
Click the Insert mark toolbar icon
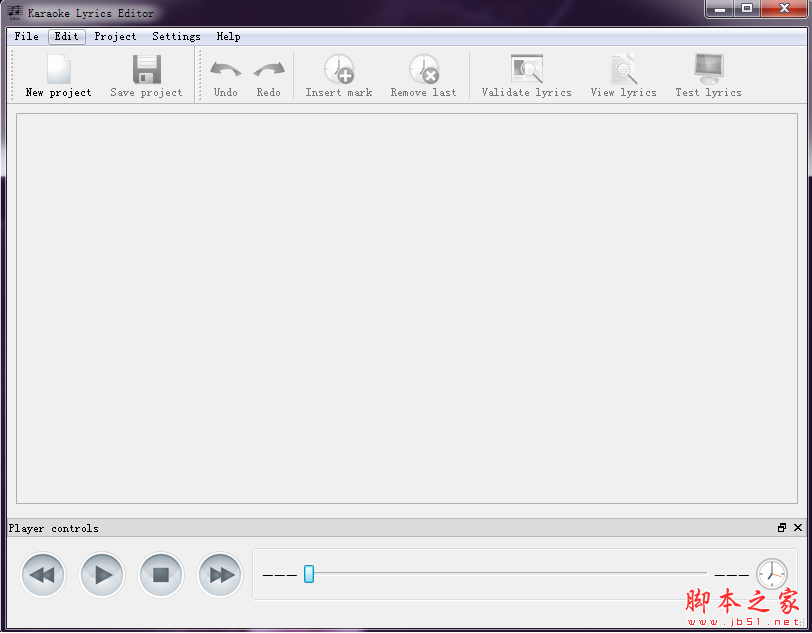[339, 70]
